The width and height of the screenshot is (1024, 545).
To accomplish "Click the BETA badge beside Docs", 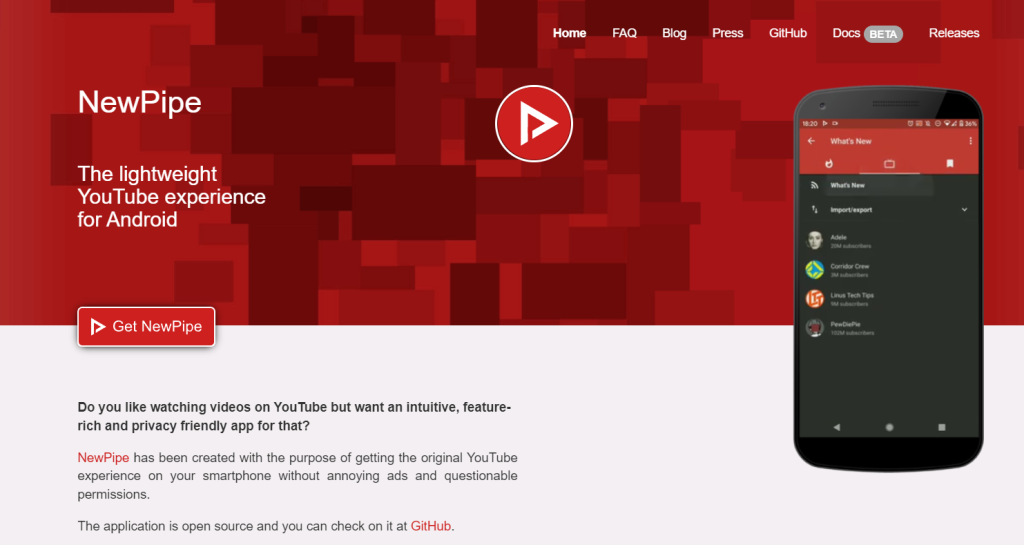I will click(x=884, y=34).
